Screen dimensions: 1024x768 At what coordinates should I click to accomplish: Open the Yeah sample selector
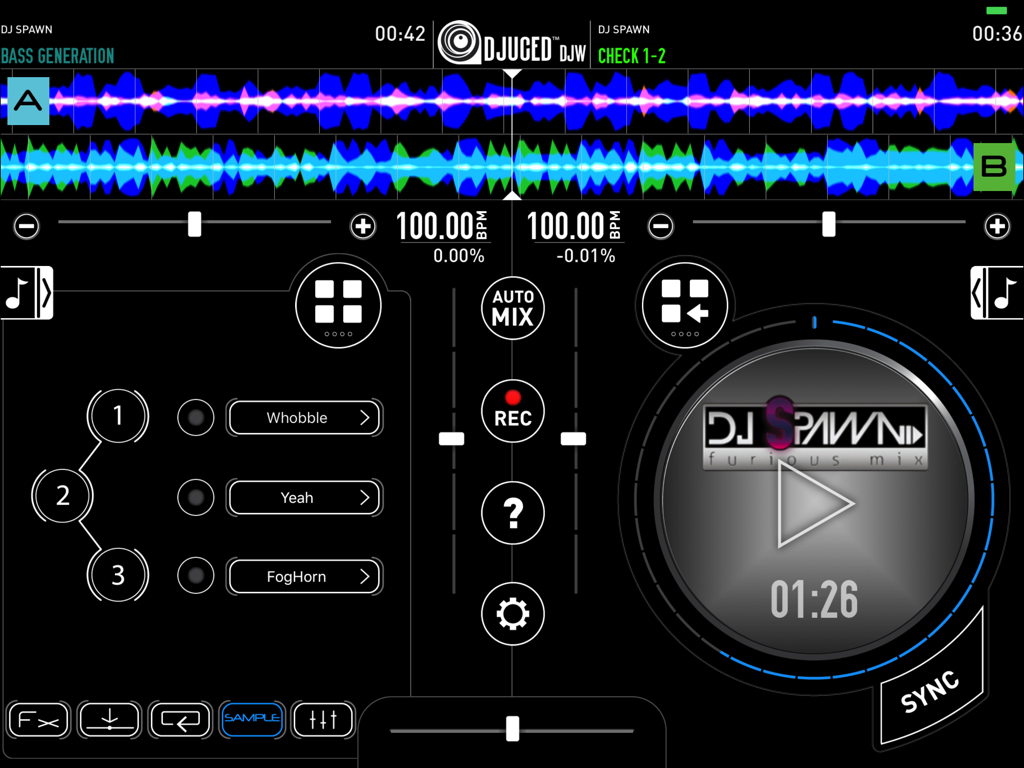point(305,497)
